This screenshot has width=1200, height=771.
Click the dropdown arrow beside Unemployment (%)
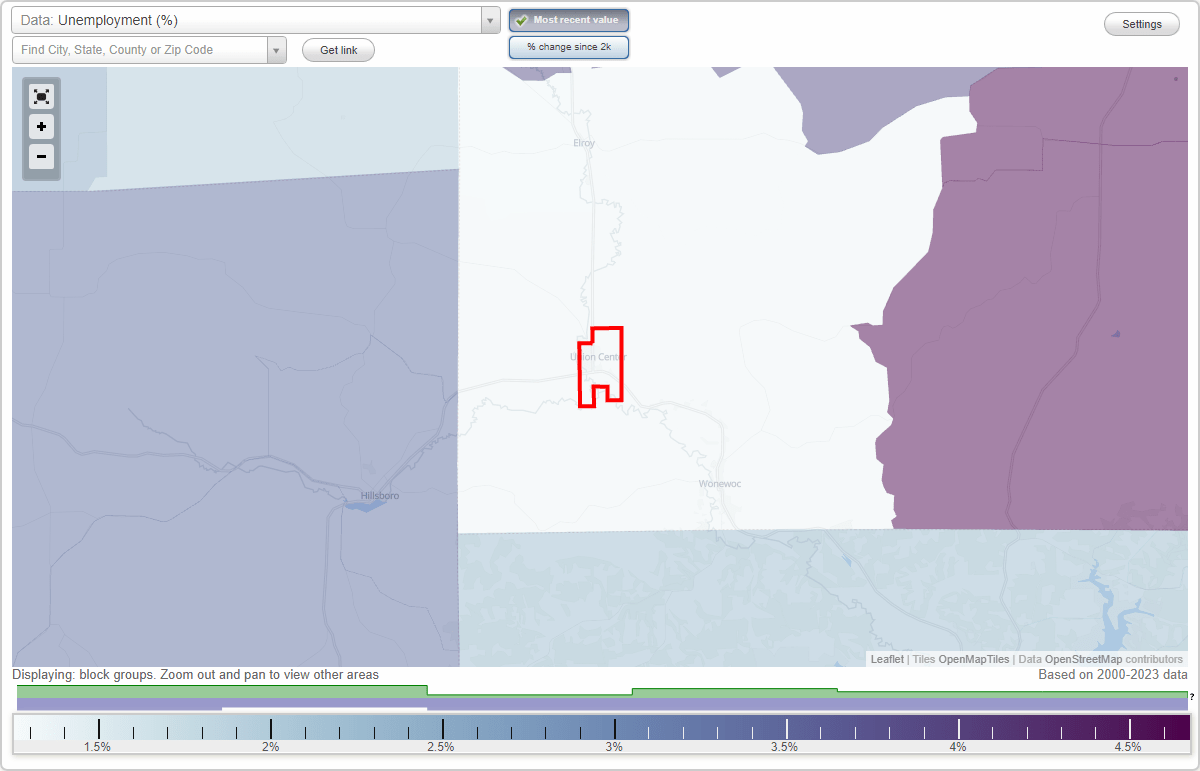[x=489, y=20]
